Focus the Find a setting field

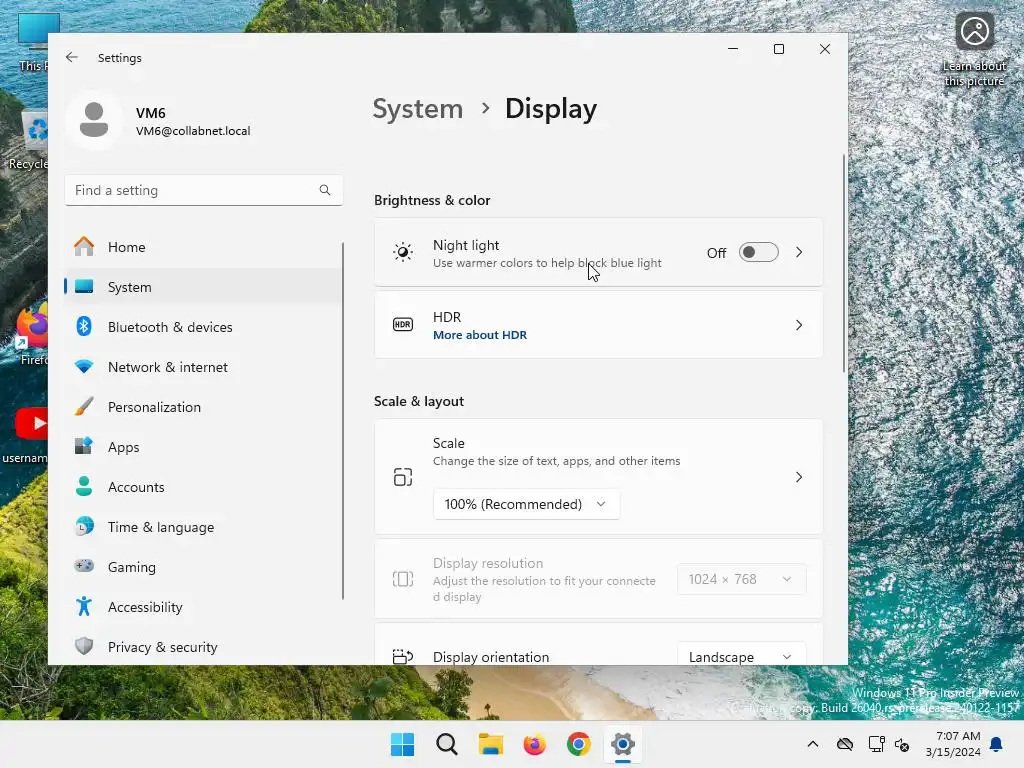tap(204, 190)
